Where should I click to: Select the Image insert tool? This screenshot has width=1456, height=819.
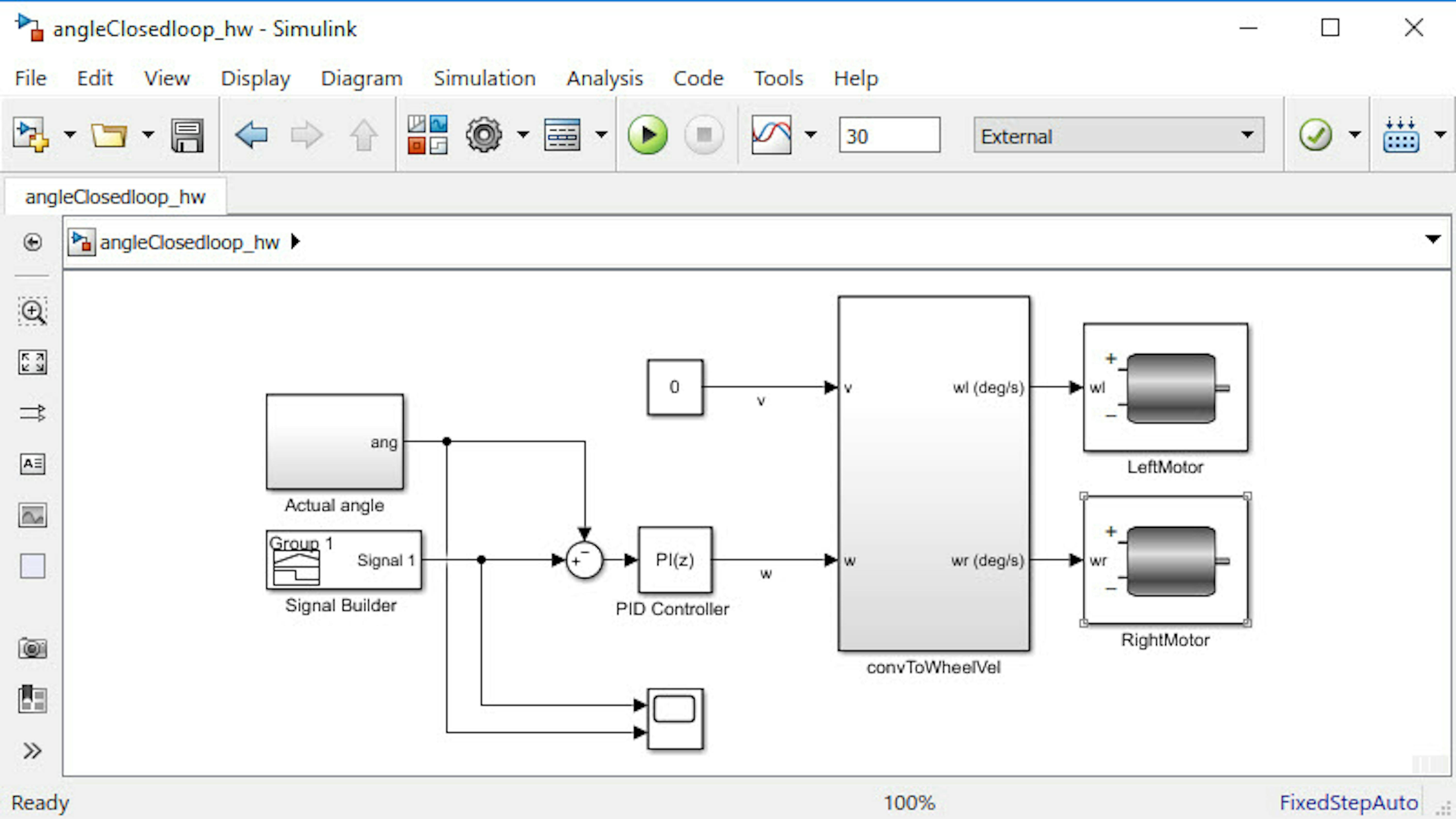[32, 515]
